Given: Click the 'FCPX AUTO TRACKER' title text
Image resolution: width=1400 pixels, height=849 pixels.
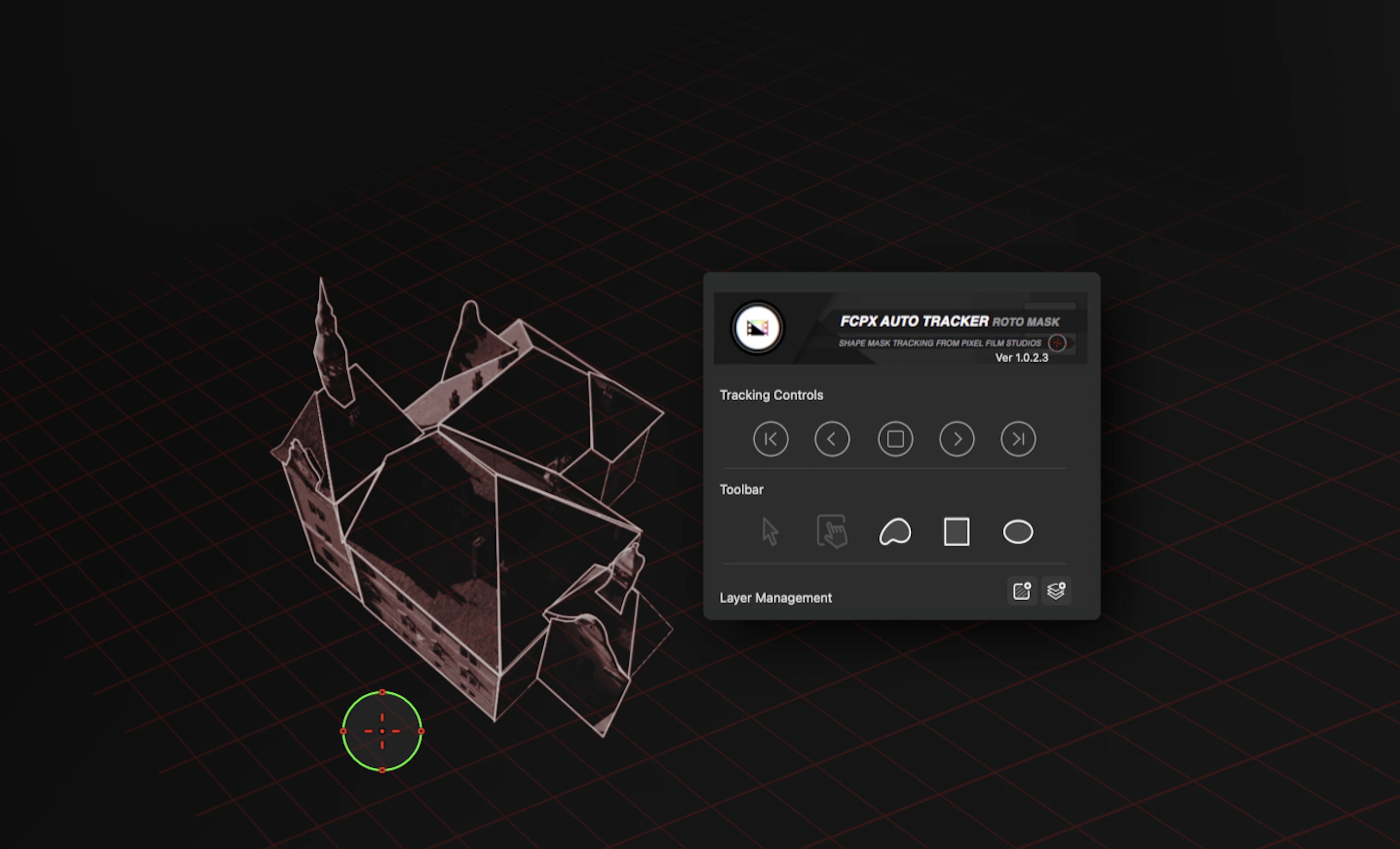Looking at the screenshot, I should (x=914, y=321).
